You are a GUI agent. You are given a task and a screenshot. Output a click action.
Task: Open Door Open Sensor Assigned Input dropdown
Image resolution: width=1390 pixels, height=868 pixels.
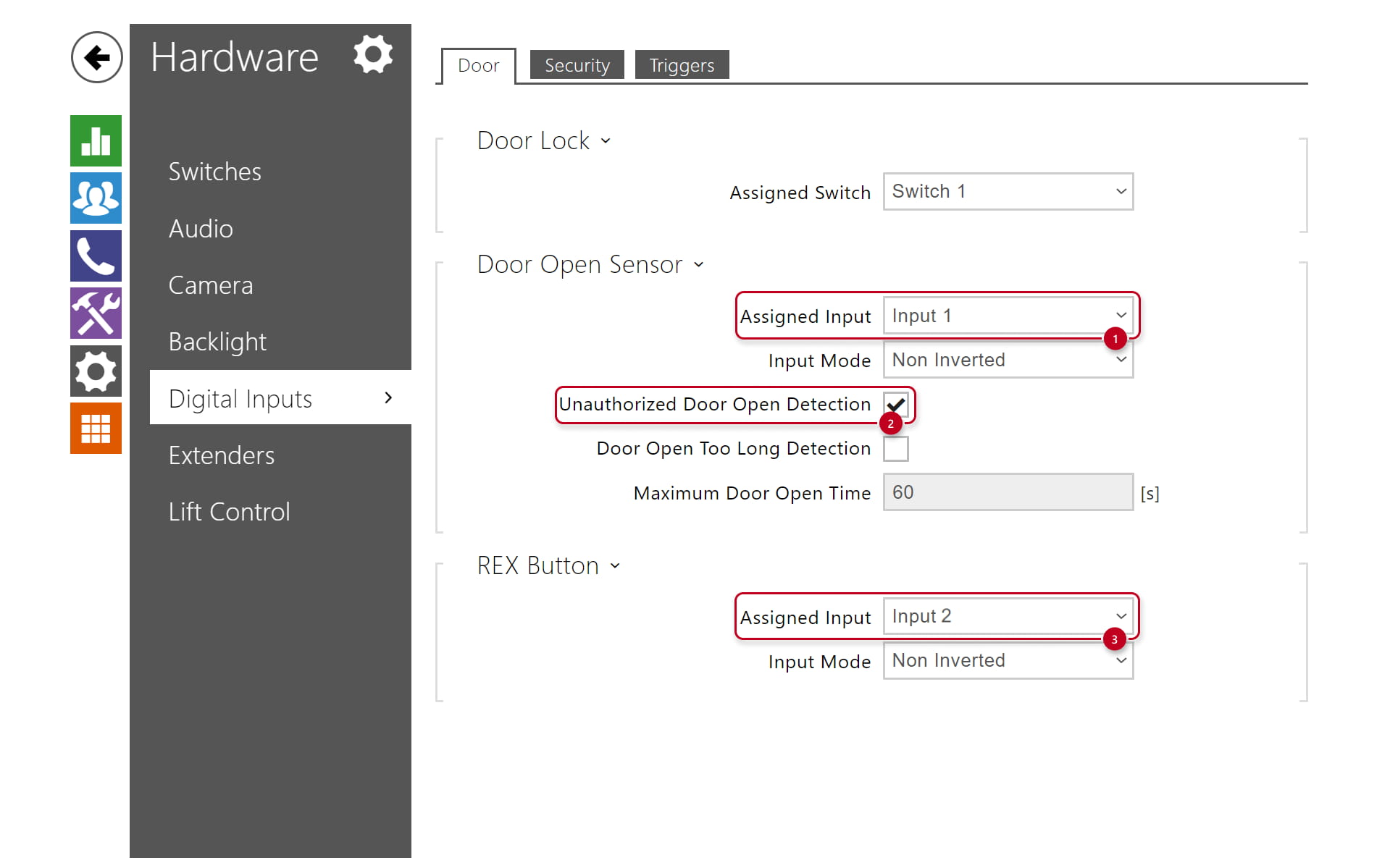pyautogui.click(x=1008, y=316)
